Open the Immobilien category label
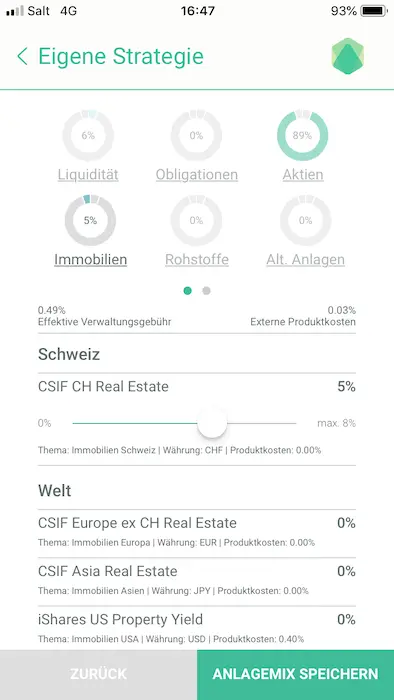This screenshot has height=700, width=394. coord(91,259)
